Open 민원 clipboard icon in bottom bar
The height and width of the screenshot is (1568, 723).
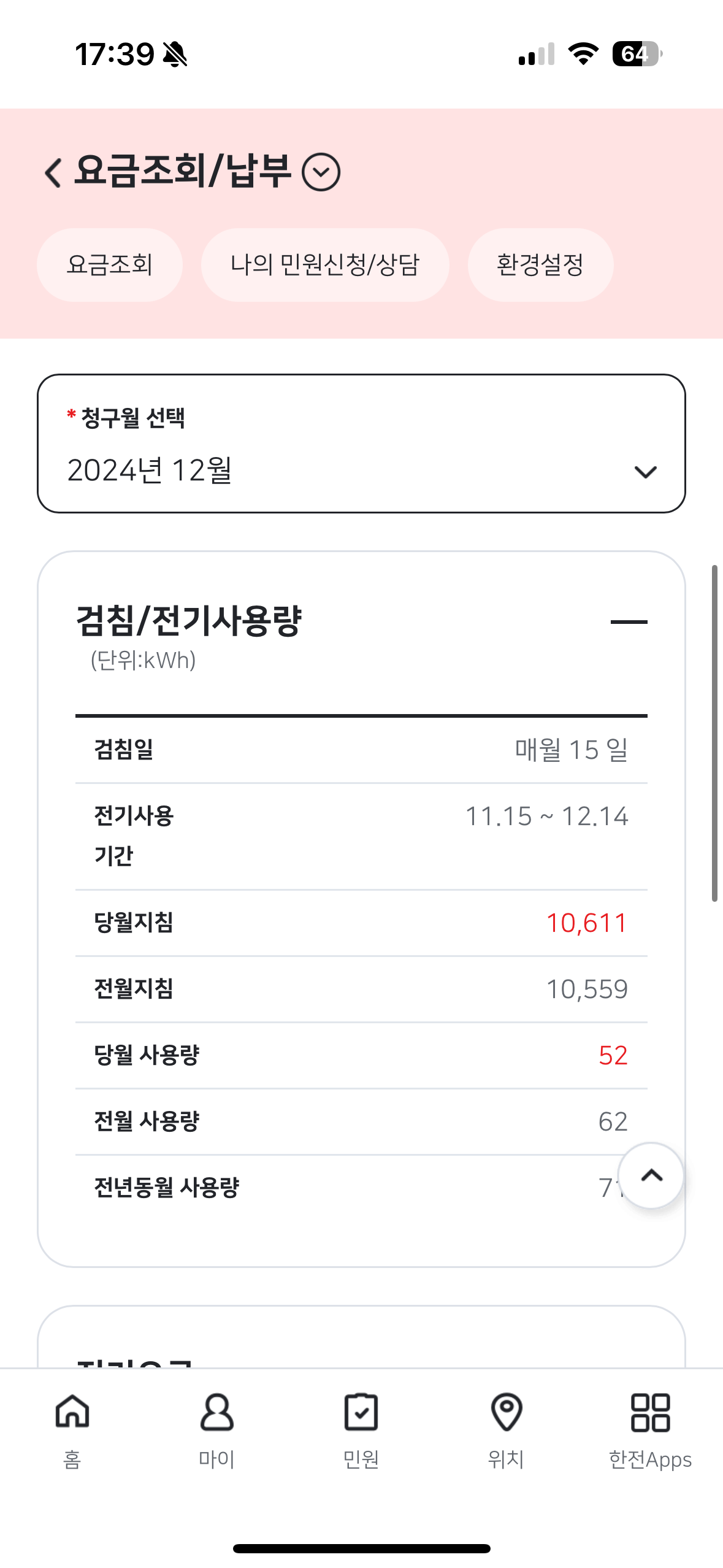pyautogui.click(x=361, y=1411)
